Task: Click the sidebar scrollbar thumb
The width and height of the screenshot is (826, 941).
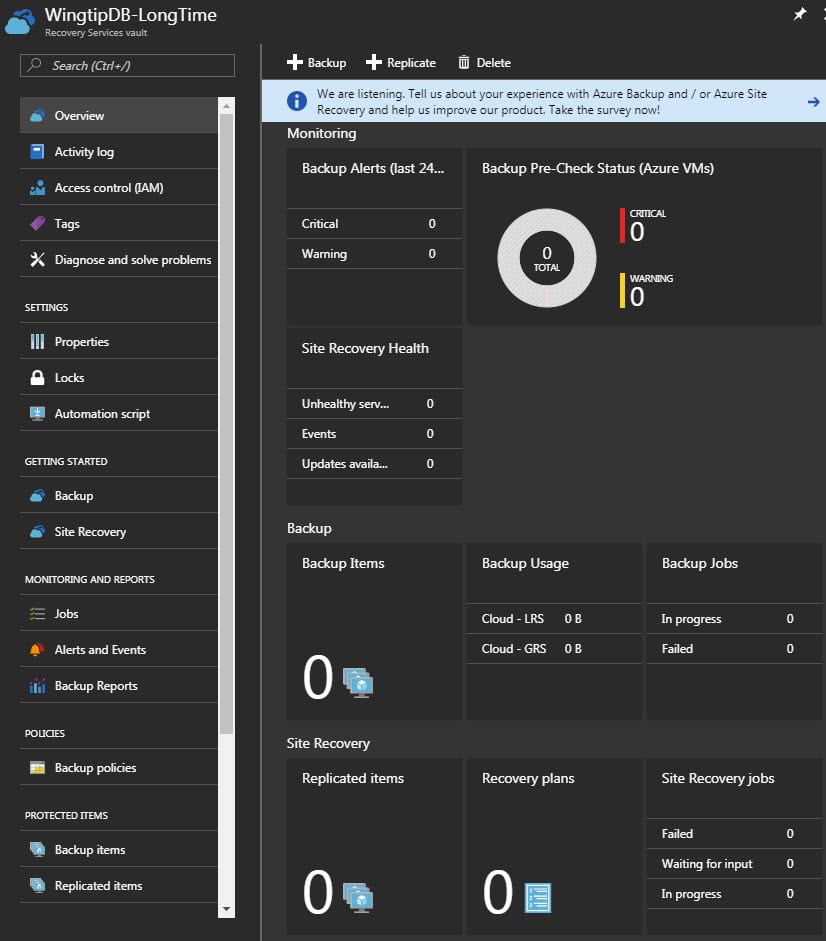Action: [x=226, y=424]
